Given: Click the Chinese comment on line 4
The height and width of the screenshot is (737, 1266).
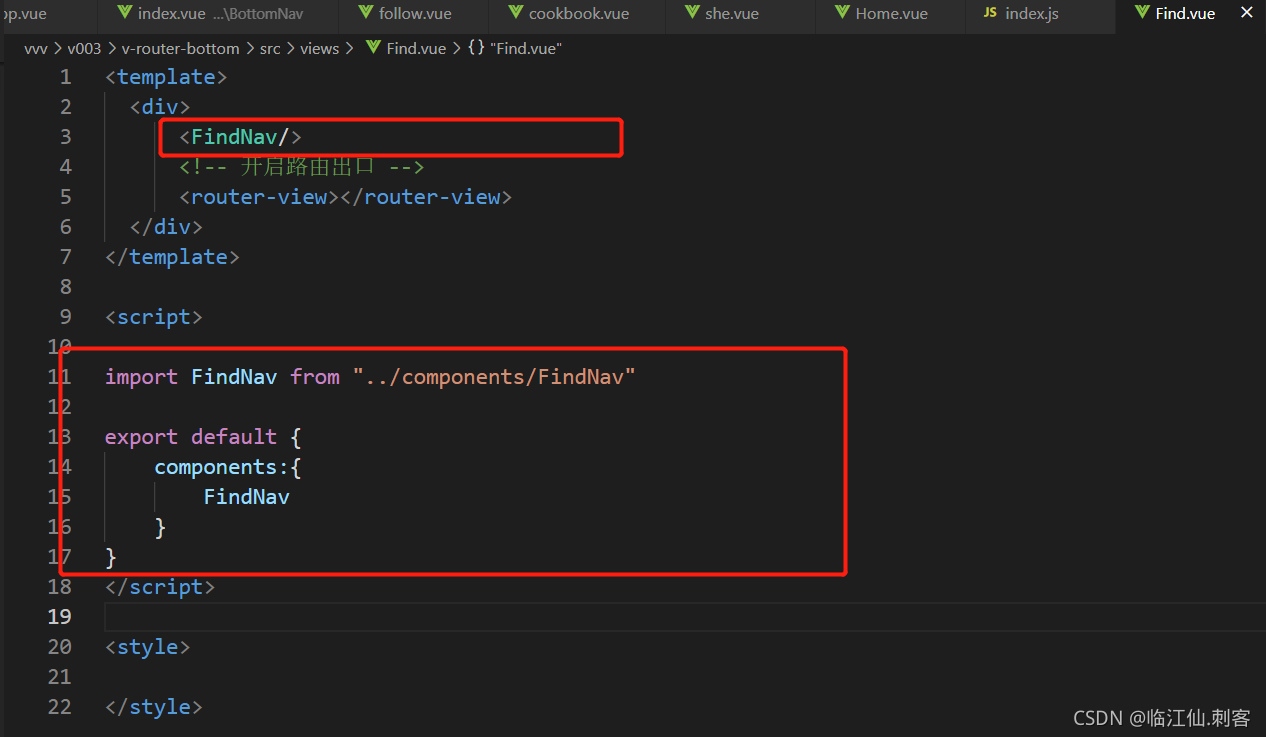Looking at the screenshot, I should point(302,167).
